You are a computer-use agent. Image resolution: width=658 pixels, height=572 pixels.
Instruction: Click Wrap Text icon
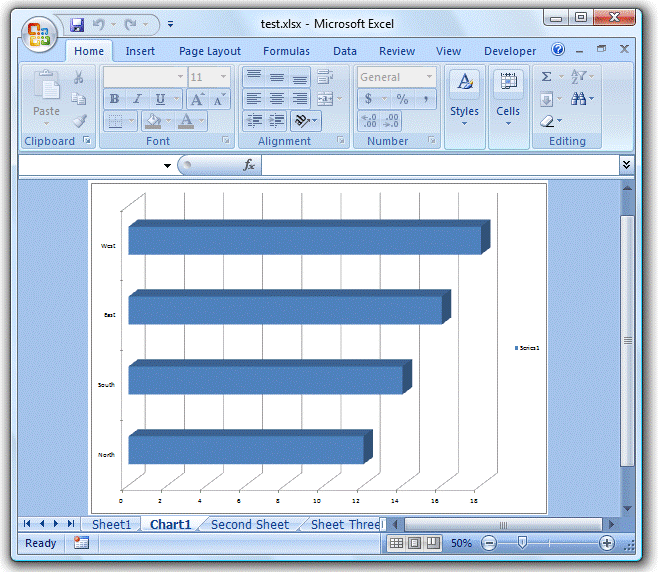(325, 76)
